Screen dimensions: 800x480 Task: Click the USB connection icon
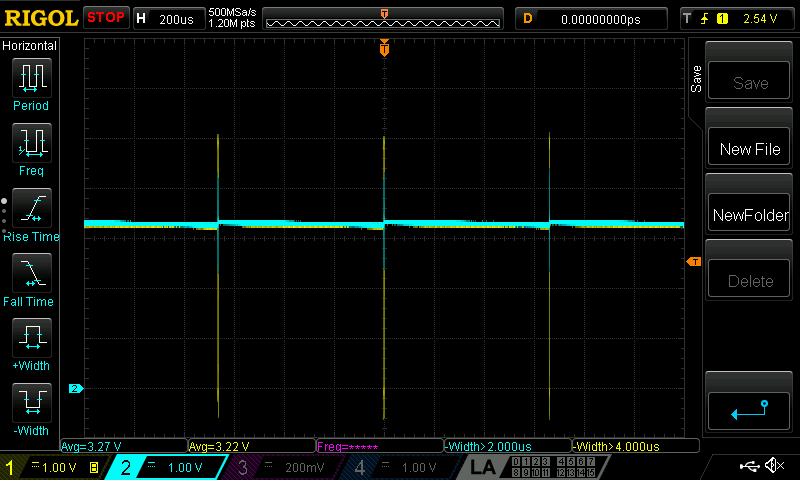point(747,466)
